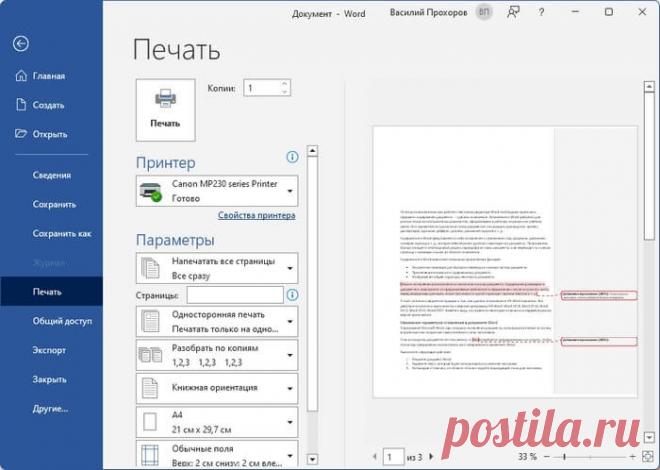Click the back arrow to exit backstage view
The image size is (660, 470).
coord(21,43)
